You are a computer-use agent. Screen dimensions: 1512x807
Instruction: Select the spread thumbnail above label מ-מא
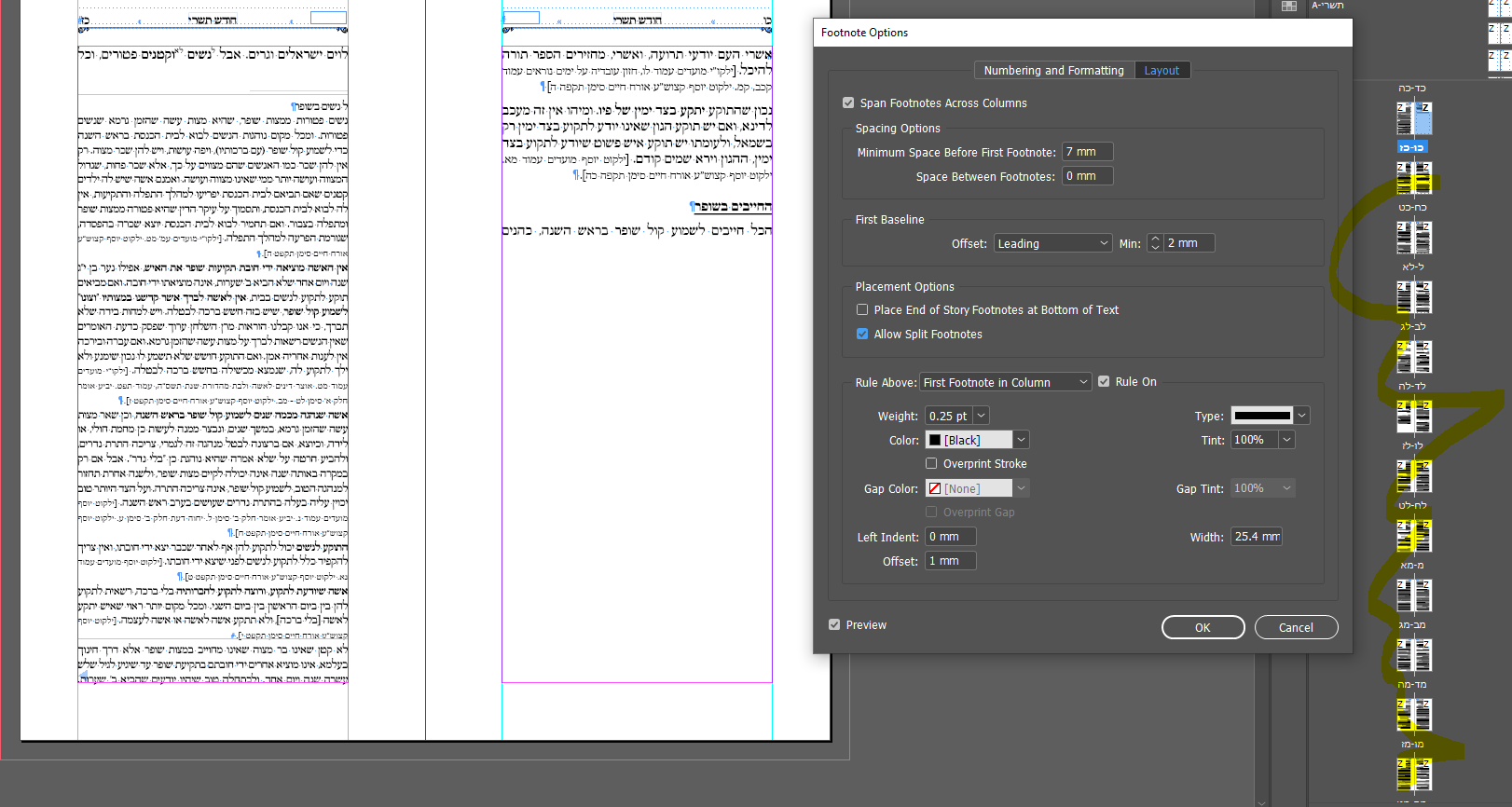click(1413, 537)
